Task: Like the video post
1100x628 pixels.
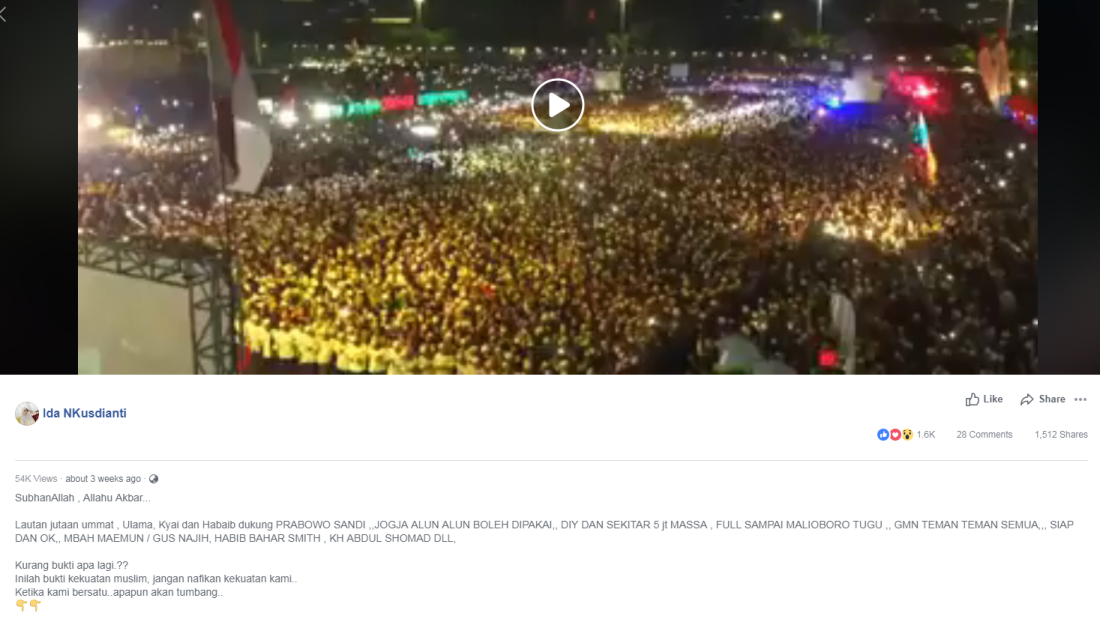Action: pyautogui.click(x=984, y=399)
